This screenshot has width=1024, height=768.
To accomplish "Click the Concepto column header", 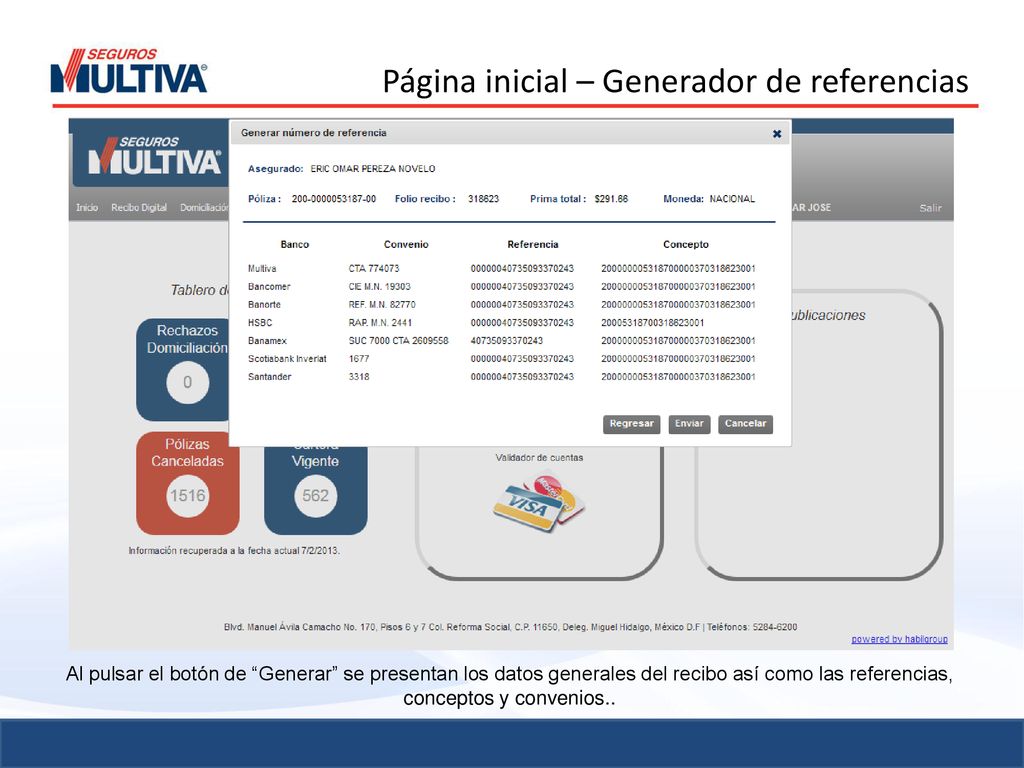I will pyautogui.click(x=686, y=244).
